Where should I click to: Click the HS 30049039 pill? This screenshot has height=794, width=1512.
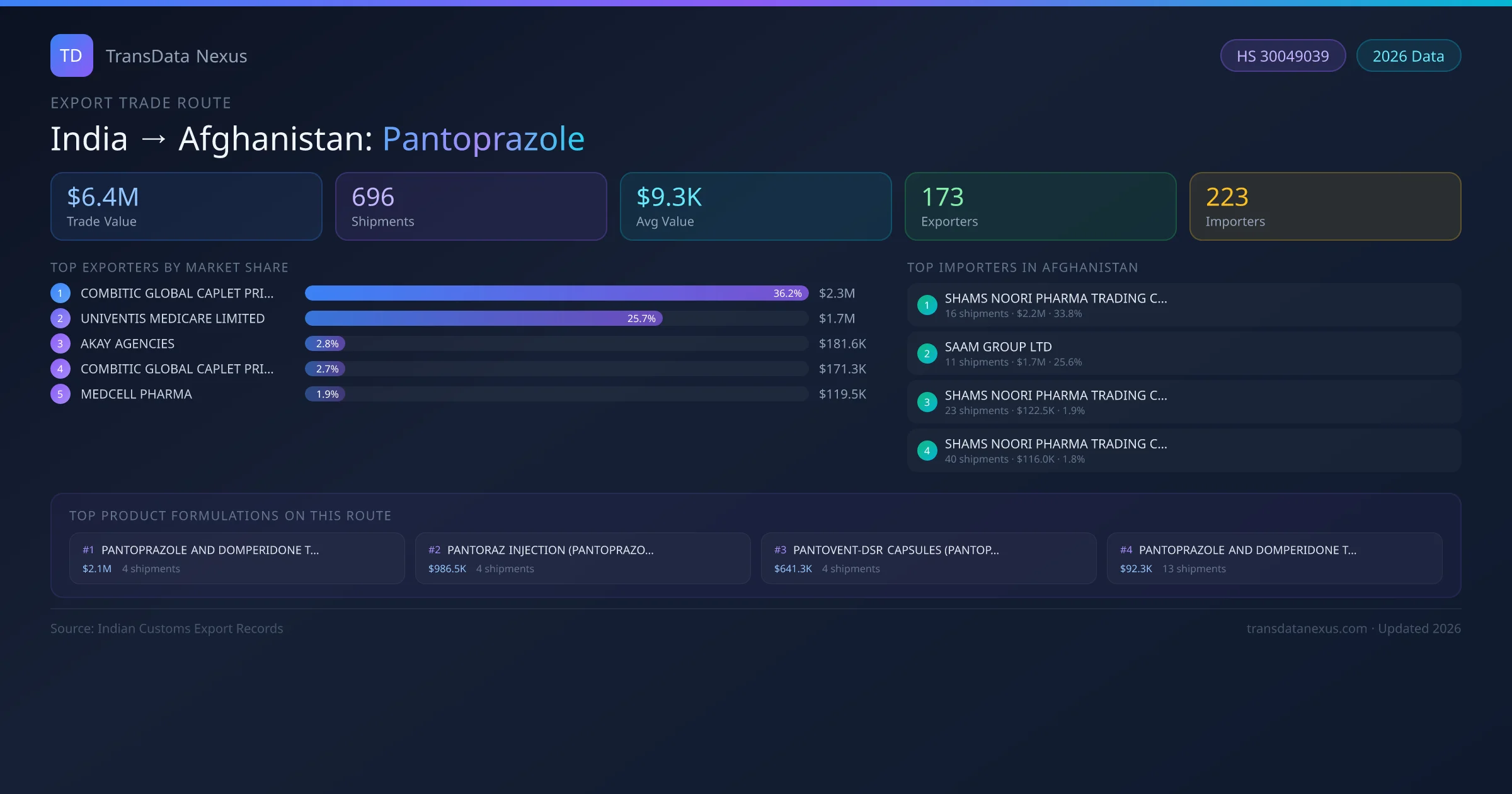pyautogui.click(x=1282, y=56)
